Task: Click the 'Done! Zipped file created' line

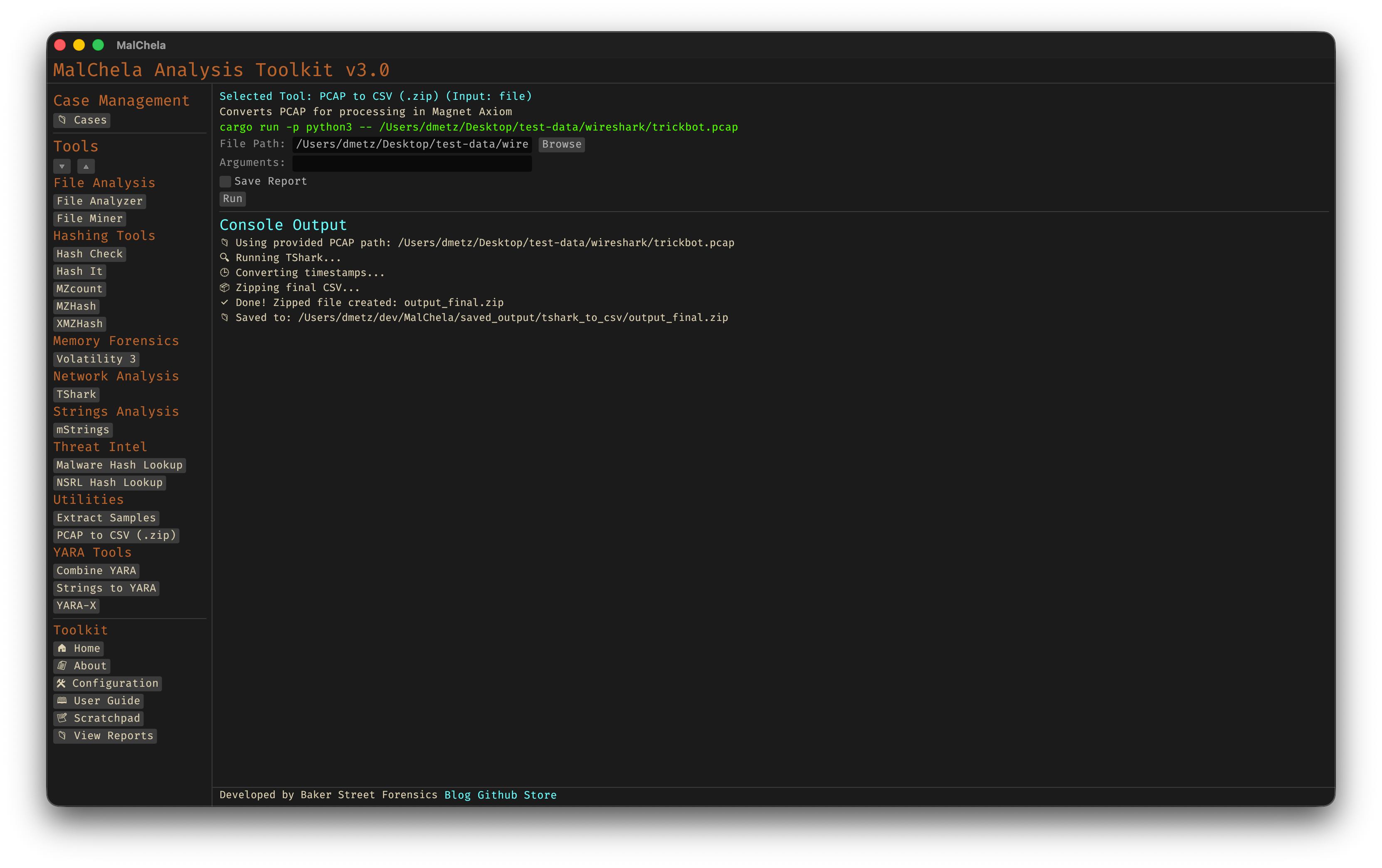Action: click(362, 302)
